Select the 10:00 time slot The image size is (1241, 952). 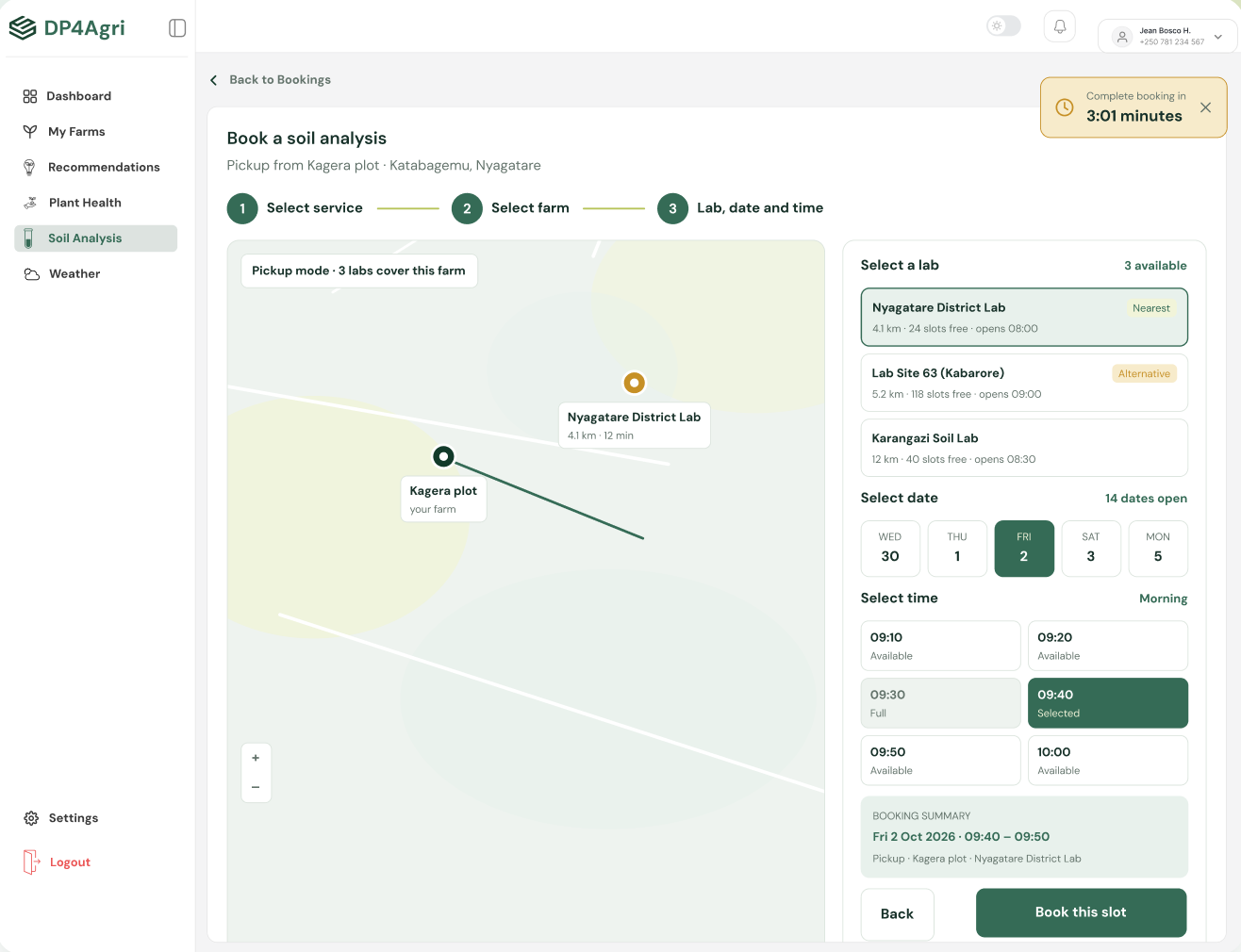(x=1108, y=761)
